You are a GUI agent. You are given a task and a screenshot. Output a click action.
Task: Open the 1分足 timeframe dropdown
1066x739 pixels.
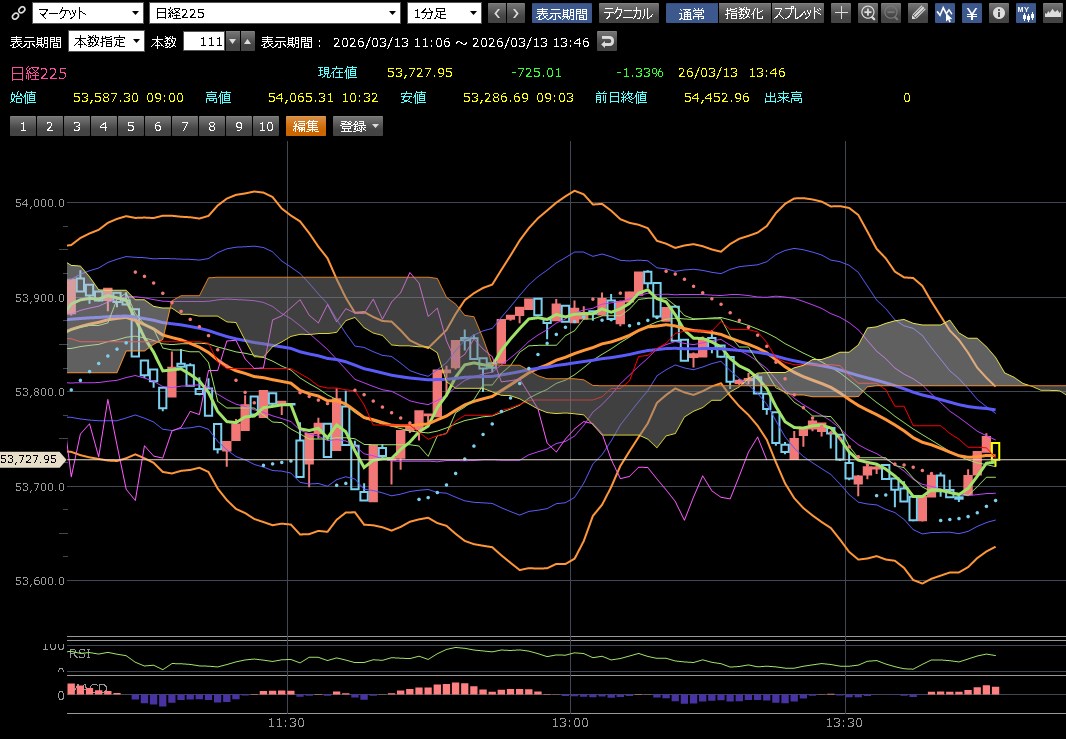coord(444,13)
